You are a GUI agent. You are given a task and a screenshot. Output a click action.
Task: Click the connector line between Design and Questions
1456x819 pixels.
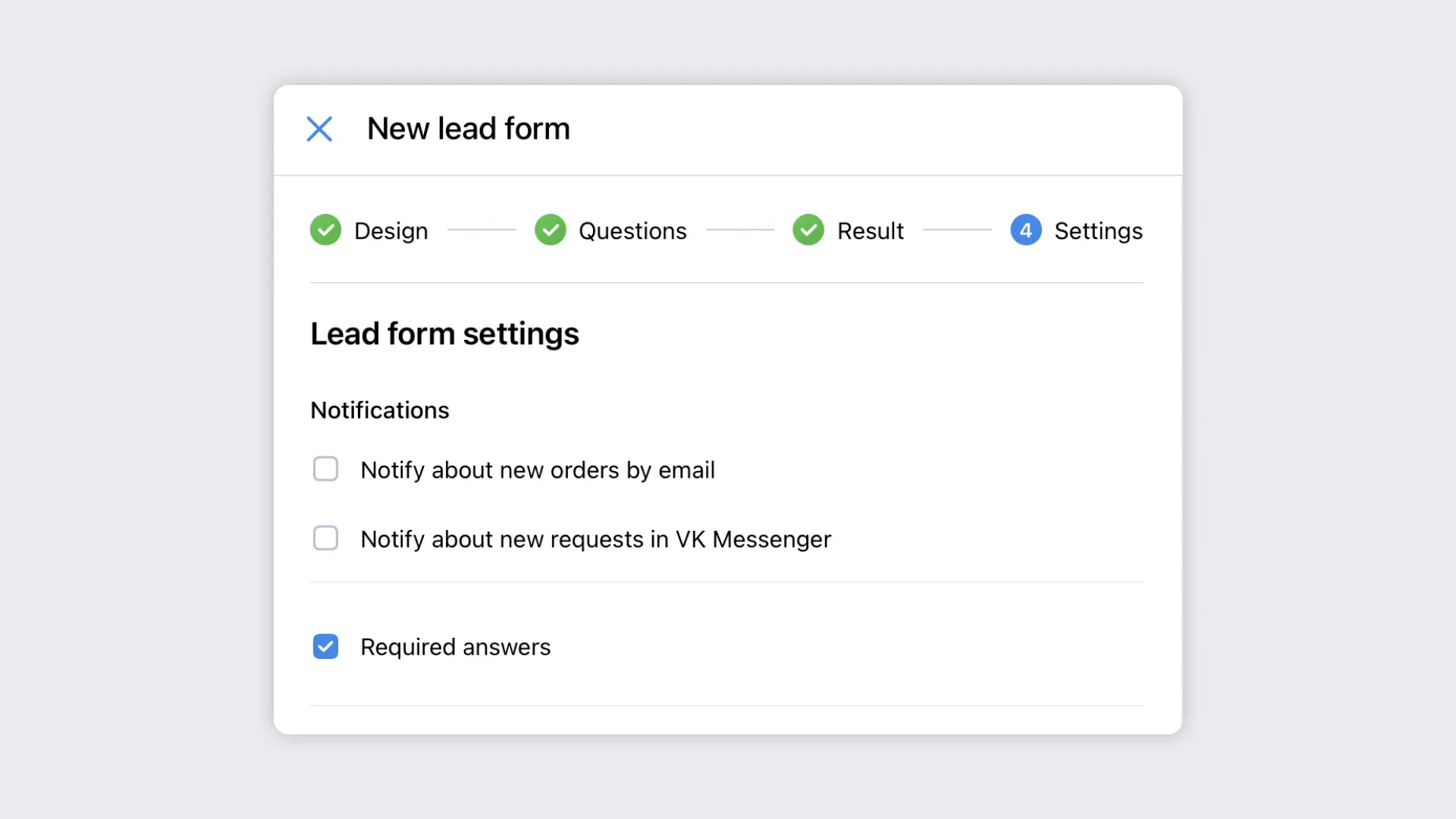pos(482,230)
